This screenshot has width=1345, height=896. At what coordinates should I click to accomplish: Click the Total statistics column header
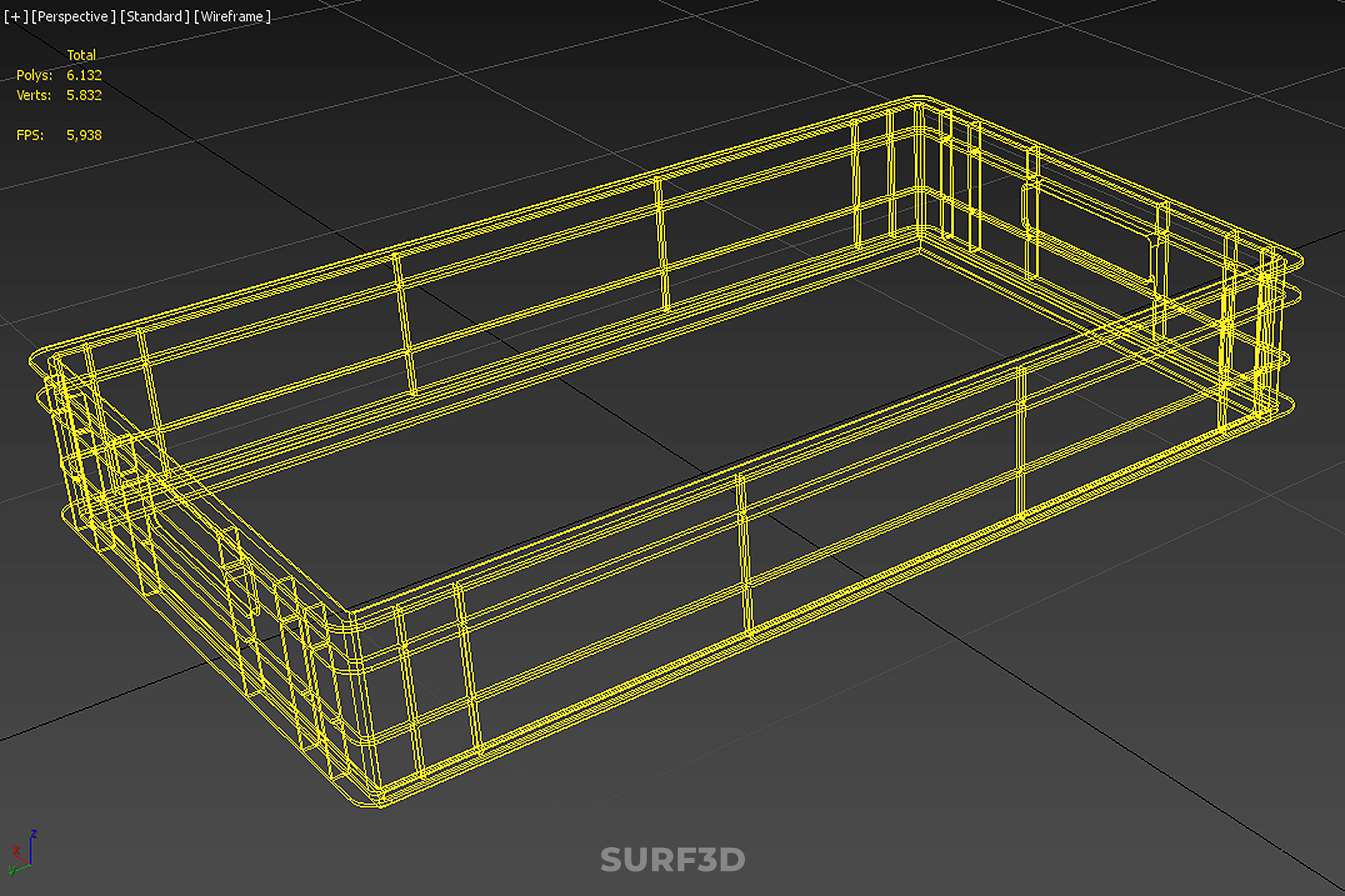tap(81, 55)
